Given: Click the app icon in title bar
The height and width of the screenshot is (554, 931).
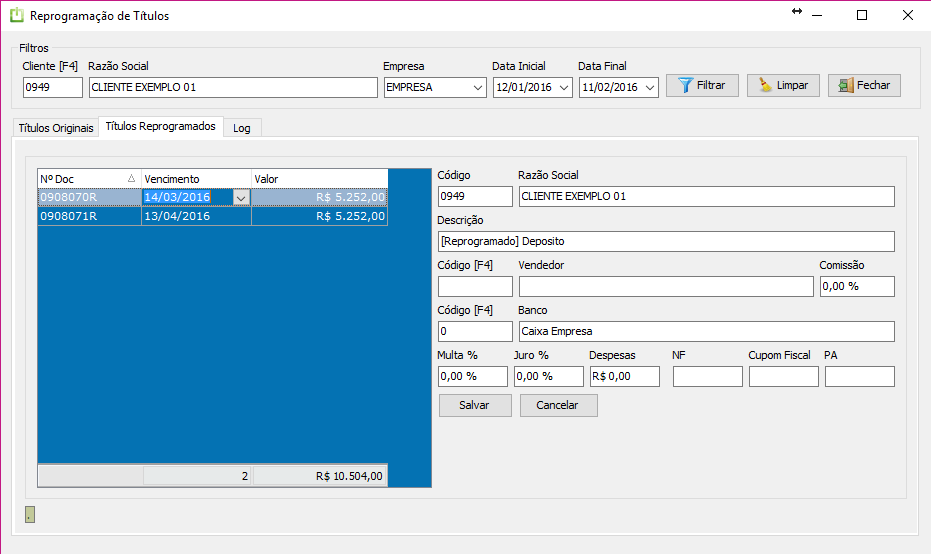Looking at the screenshot, I should pos(16,16).
